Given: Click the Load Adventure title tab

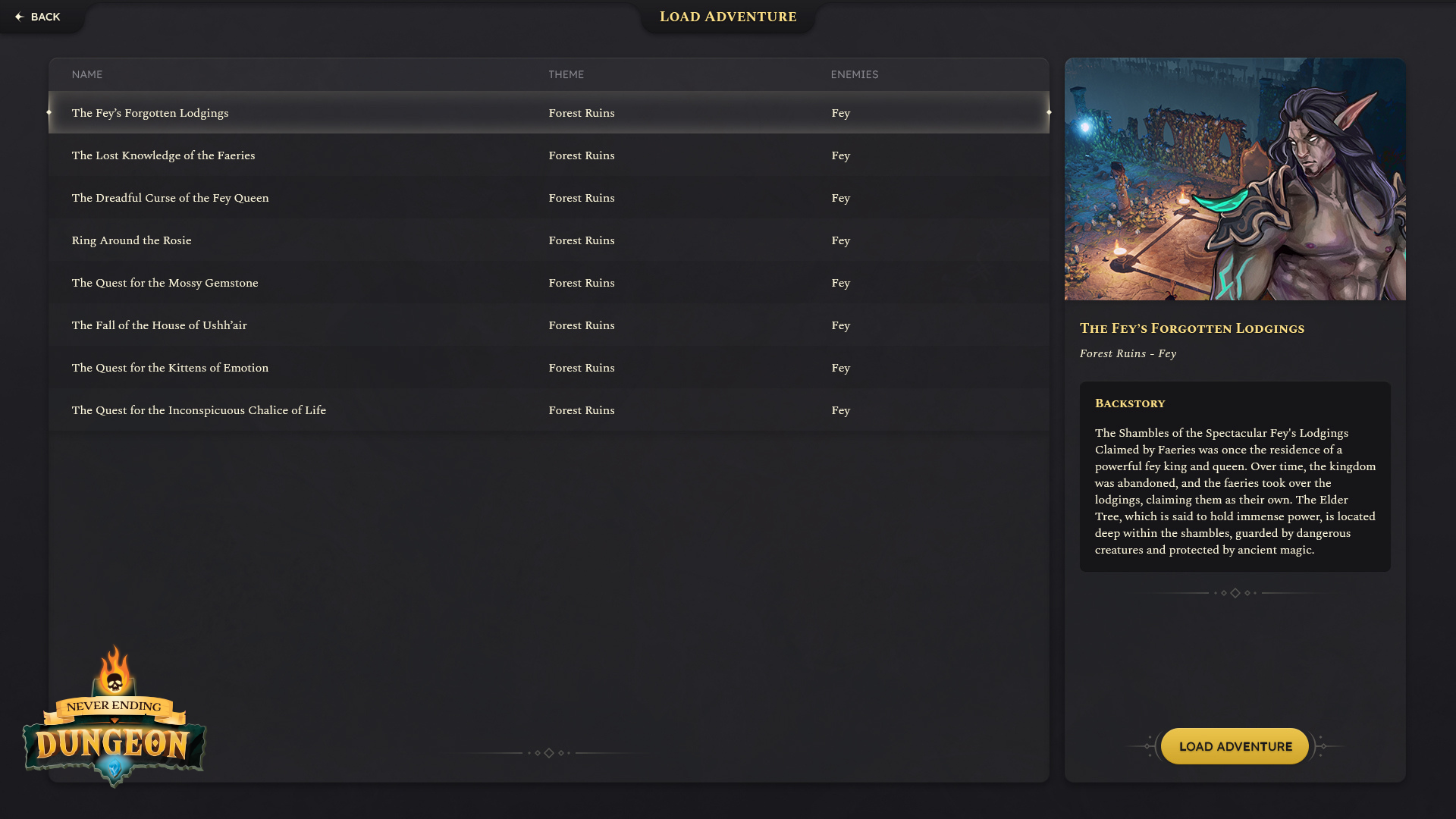Looking at the screenshot, I should point(728,17).
